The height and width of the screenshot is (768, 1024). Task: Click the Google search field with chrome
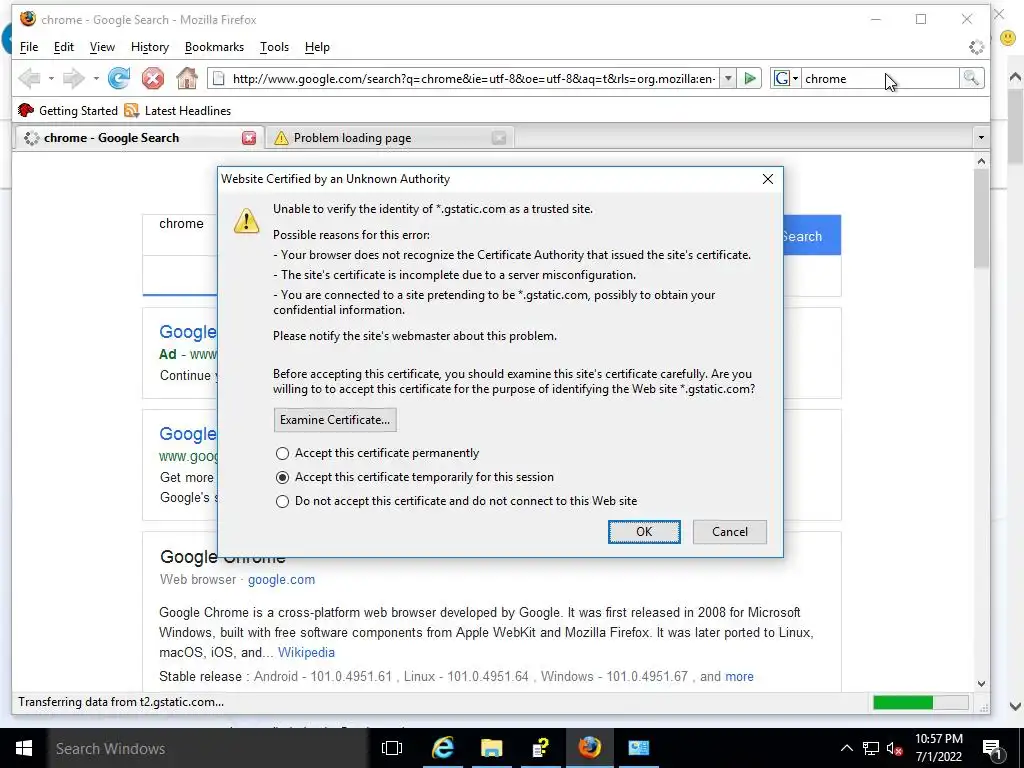[181, 223]
